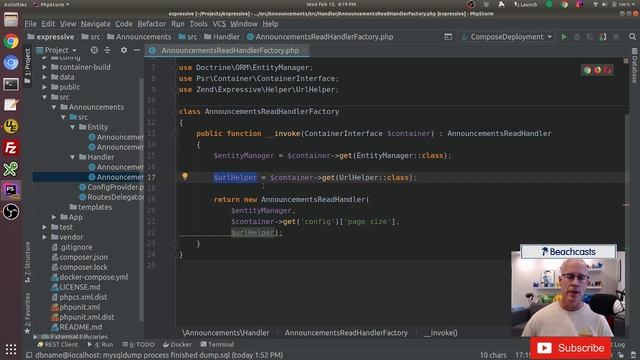Toggle the Favorites side tab
This screenshot has width=640, height=360.
tap(28, 313)
